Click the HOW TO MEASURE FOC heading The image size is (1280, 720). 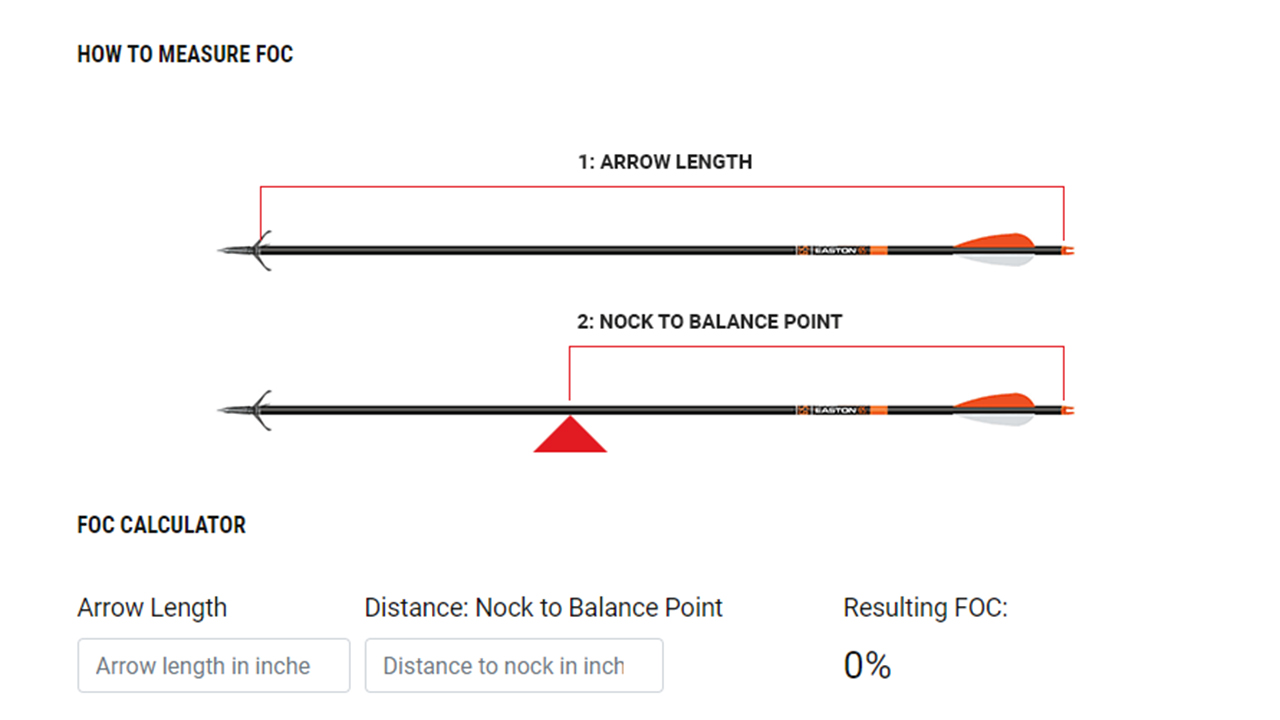[185, 55]
